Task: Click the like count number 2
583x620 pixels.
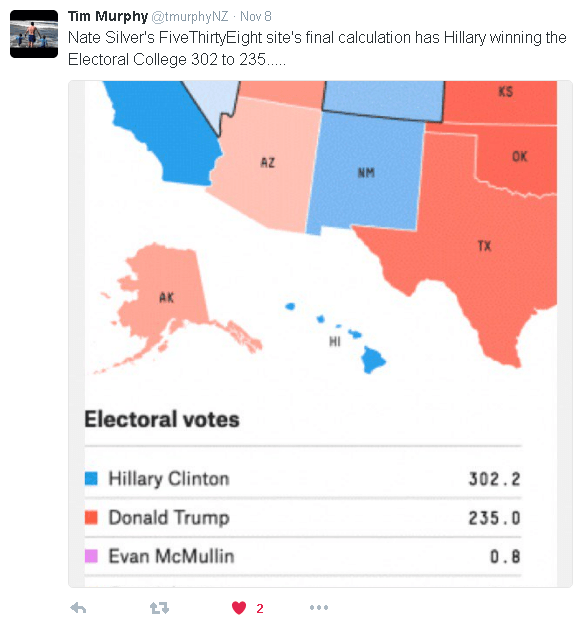Action: (260, 609)
